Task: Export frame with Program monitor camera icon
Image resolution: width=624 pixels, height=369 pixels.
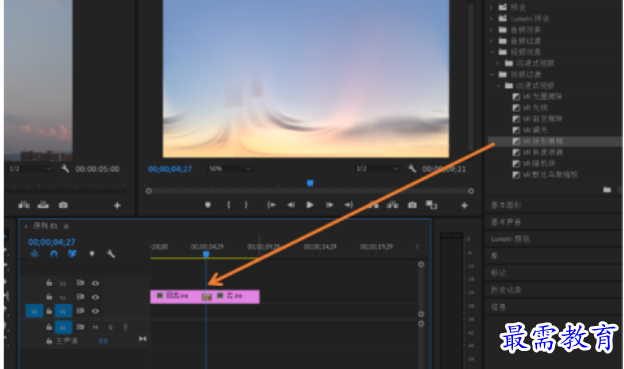Action: 412,205
